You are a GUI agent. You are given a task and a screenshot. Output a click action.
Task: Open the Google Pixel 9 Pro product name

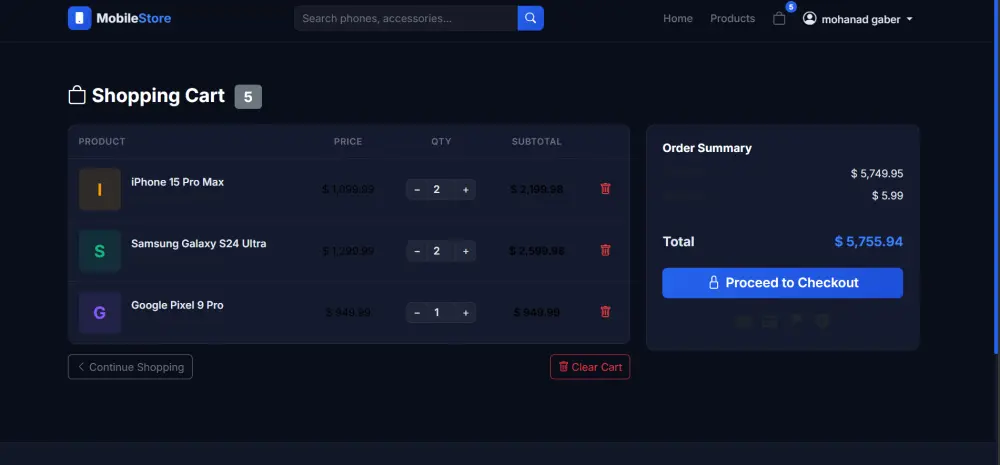click(x=177, y=305)
